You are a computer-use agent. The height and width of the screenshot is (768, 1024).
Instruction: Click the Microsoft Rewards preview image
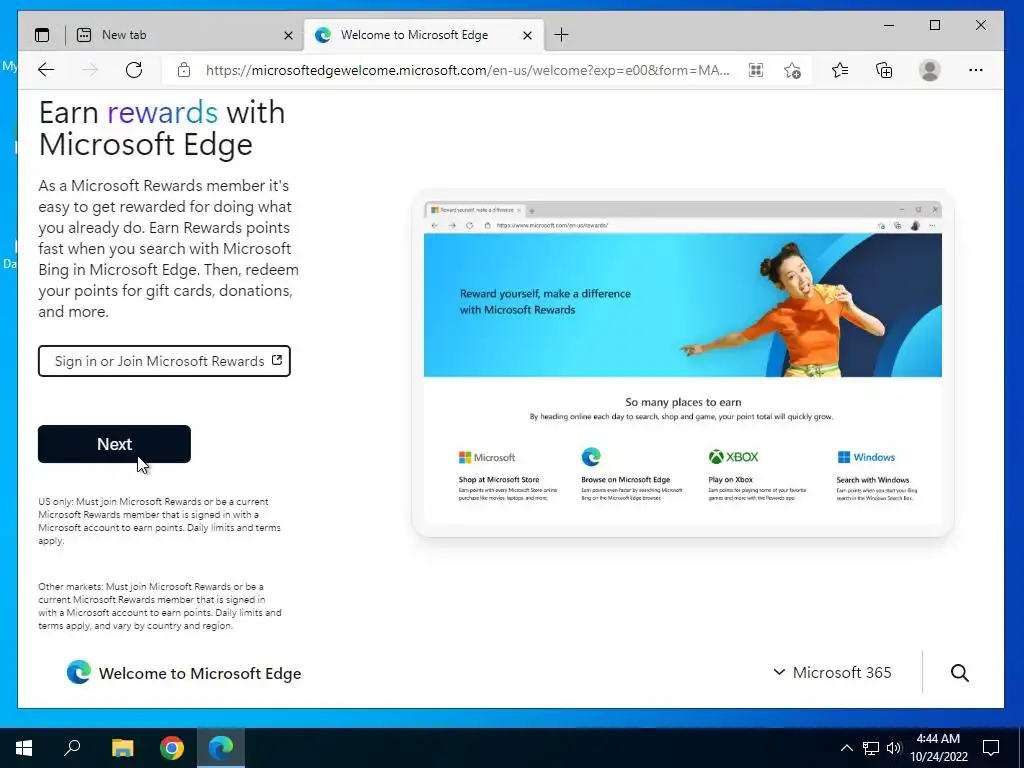(x=682, y=363)
